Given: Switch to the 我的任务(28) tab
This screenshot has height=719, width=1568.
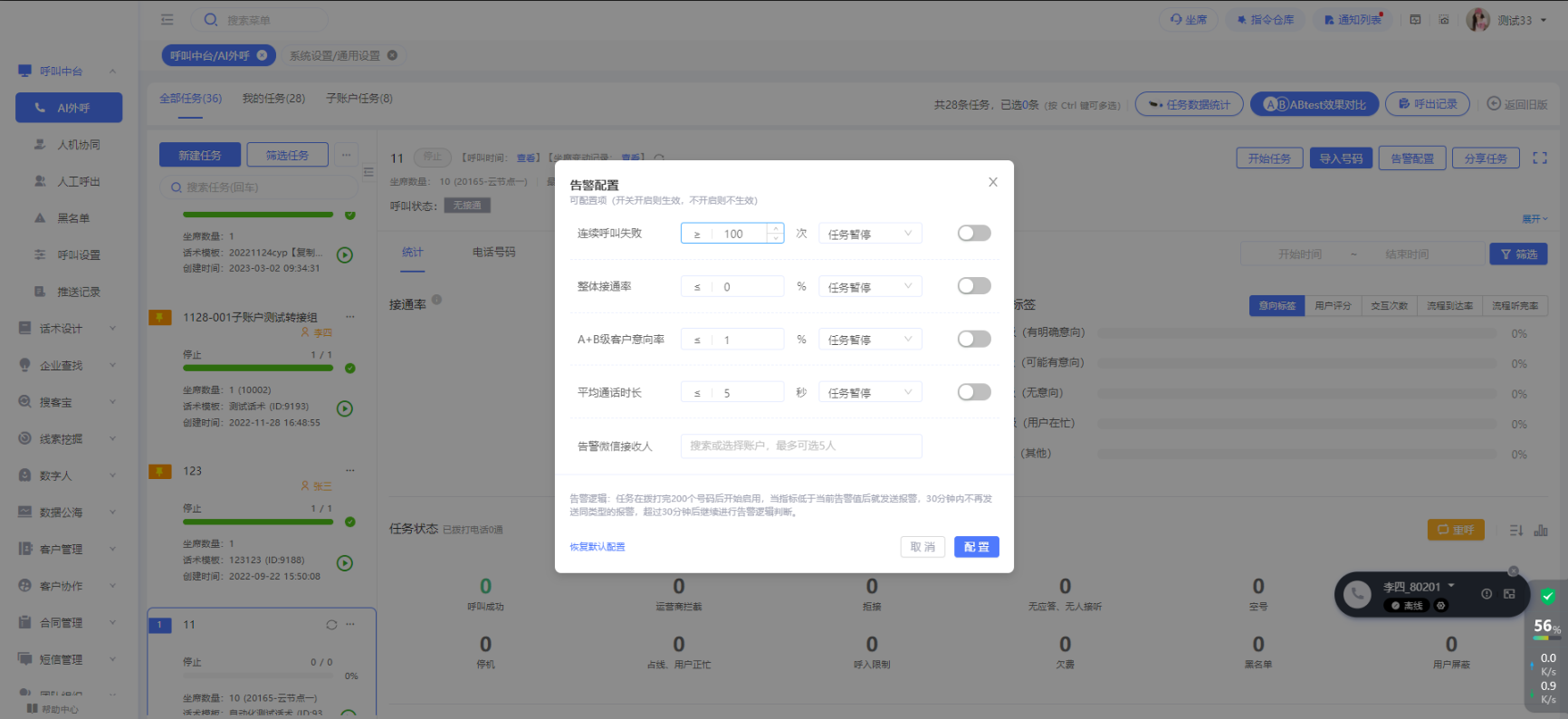Looking at the screenshot, I should [x=273, y=99].
